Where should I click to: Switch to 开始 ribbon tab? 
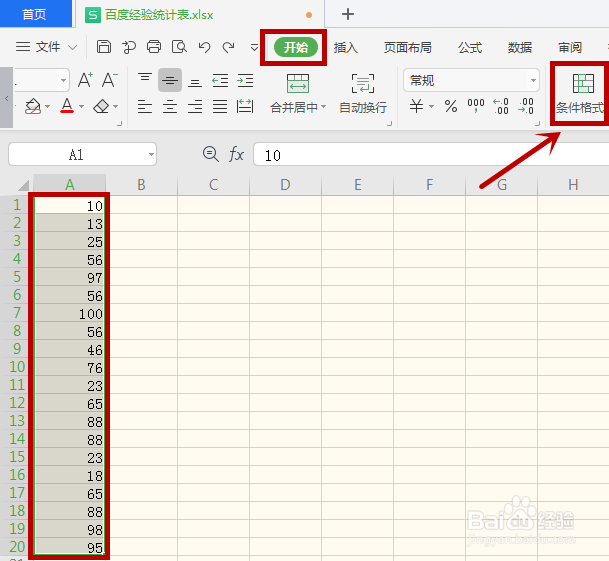296,47
